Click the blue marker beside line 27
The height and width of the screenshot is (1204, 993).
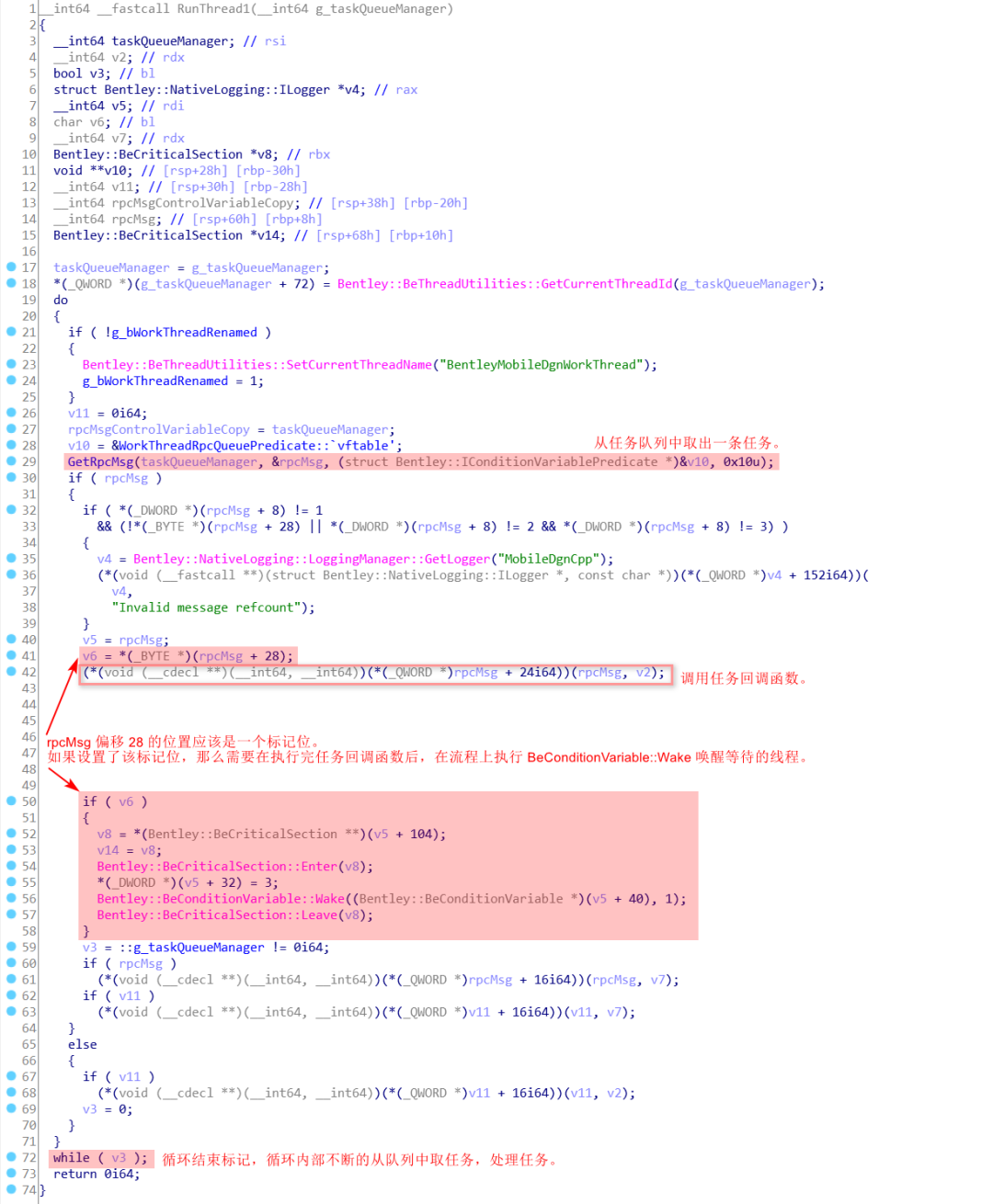coord(11,429)
